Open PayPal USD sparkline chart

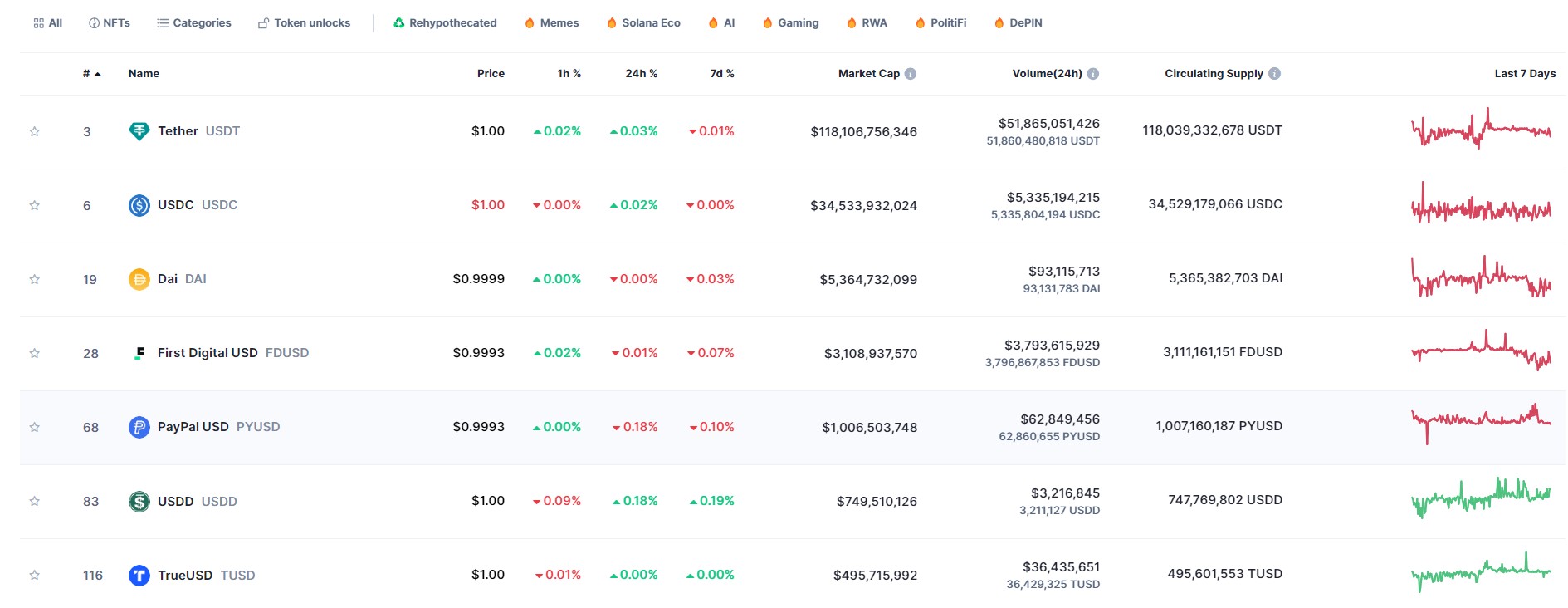1481,424
